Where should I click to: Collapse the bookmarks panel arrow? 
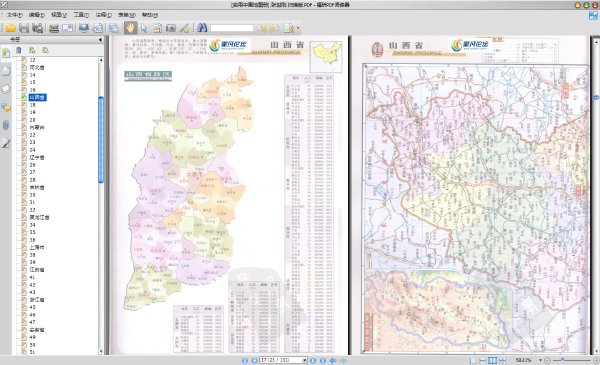[100, 39]
